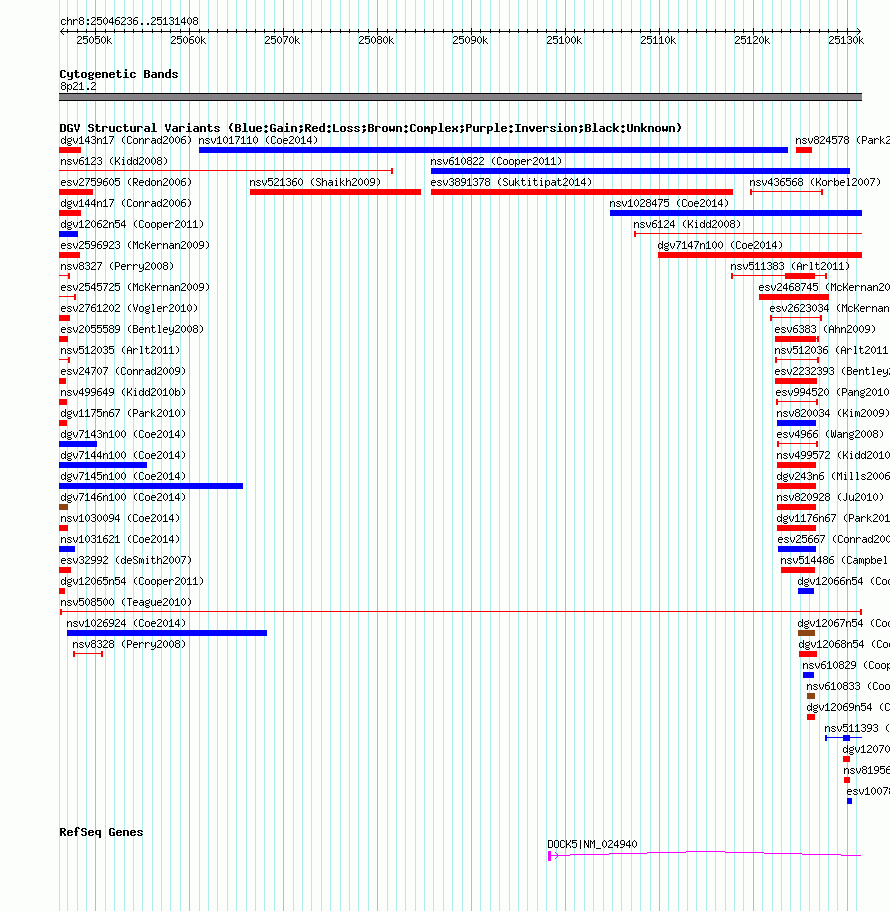Open dgv12062n54 (Cooper2011) entry
Viewport: 890px width, 911px height.
tap(132, 224)
